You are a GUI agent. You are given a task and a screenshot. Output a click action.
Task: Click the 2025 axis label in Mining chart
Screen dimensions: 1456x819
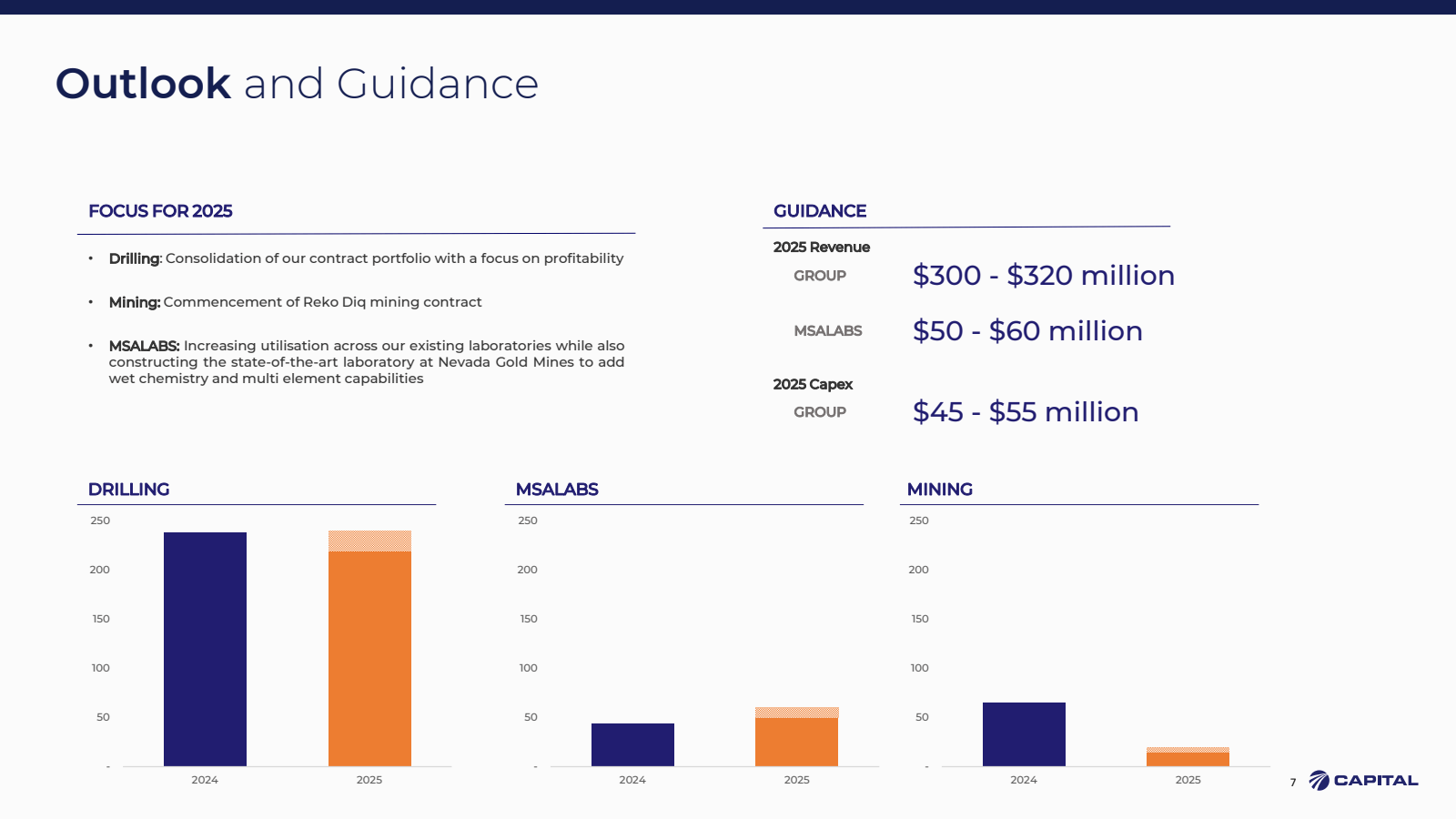(1188, 780)
